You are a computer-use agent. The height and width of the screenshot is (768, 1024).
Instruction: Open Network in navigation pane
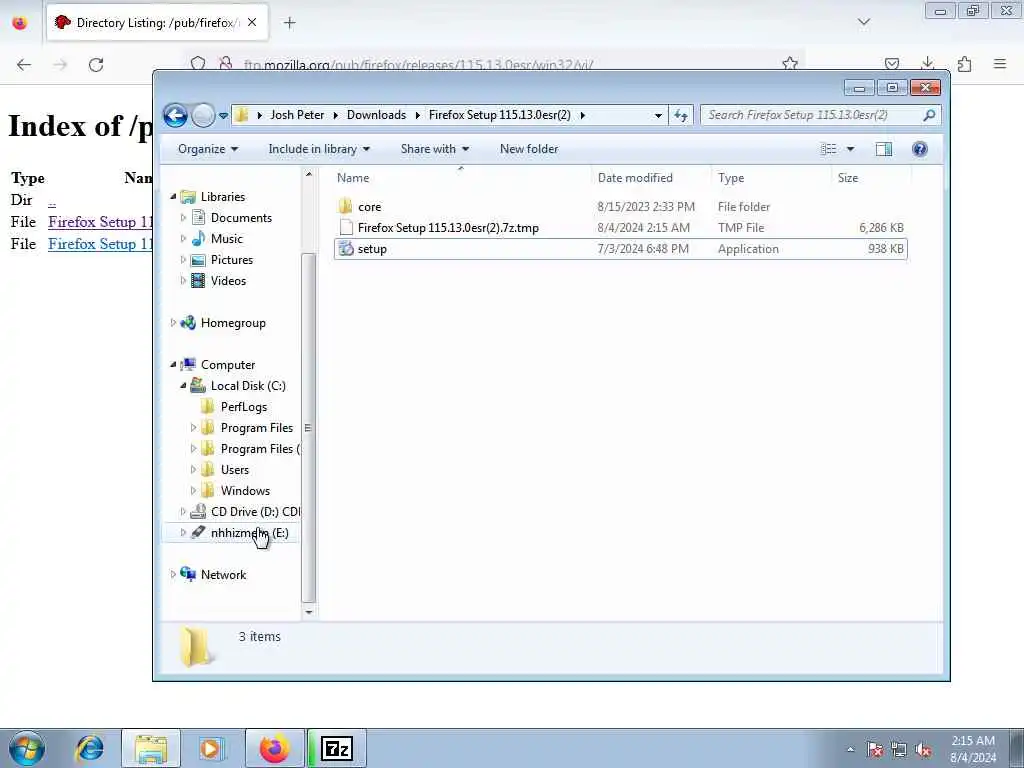[223, 575]
